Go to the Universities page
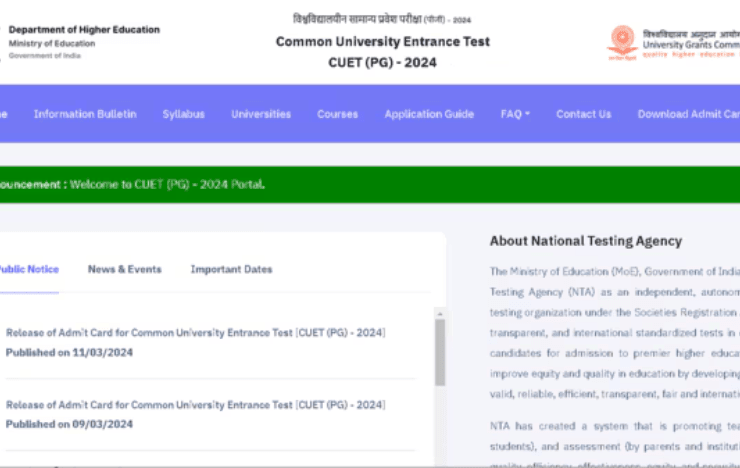The width and height of the screenshot is (740, 468). pyautogui.click(x=261, y=114)
